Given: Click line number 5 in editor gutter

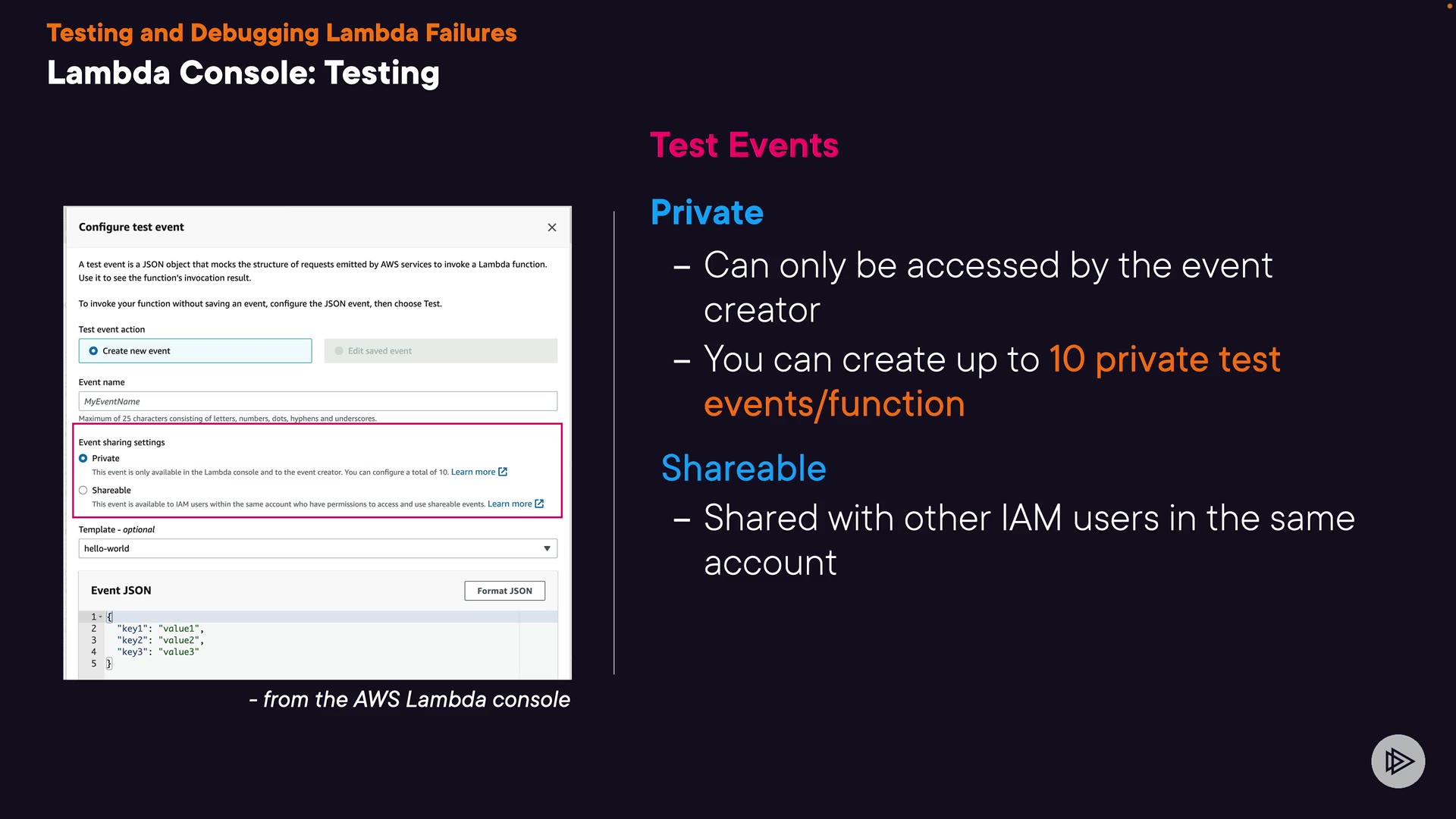Looking at the screenshot, I should tap(94, 664).
